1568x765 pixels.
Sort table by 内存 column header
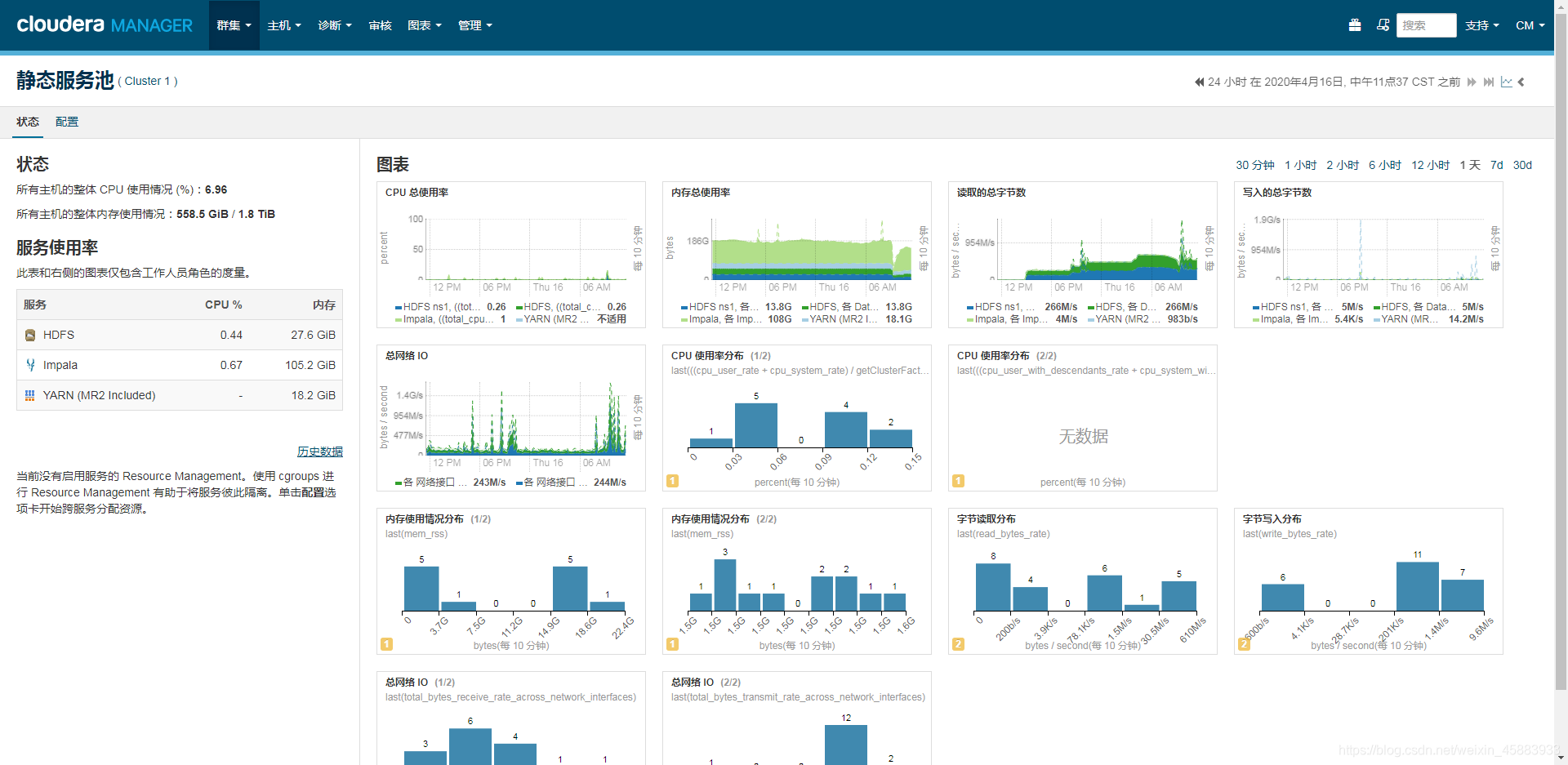click(324, 305)
